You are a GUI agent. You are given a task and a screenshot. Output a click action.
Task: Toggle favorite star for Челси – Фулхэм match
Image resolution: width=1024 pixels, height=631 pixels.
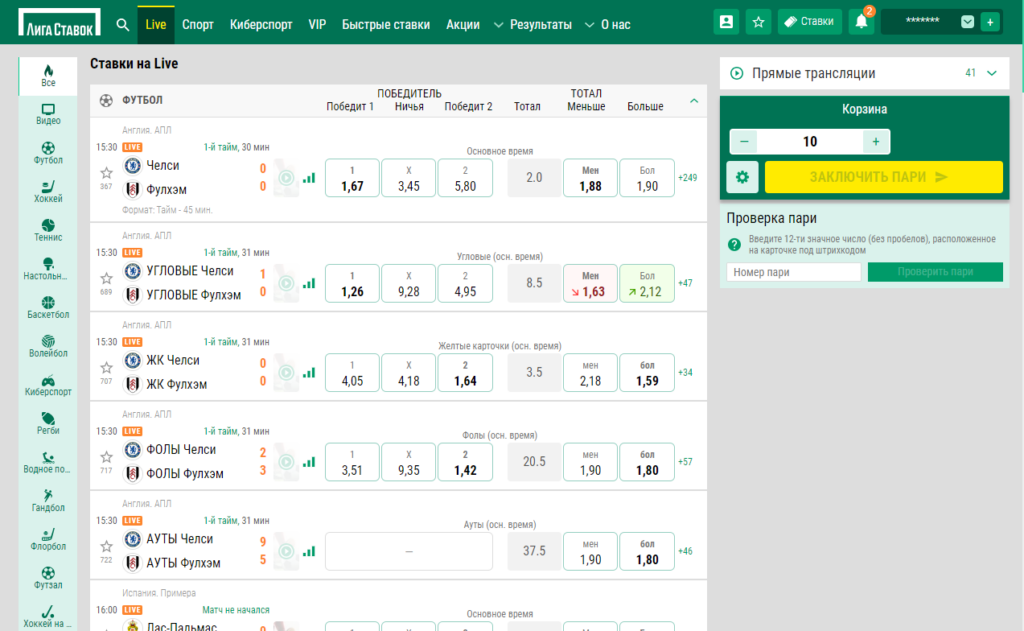(x=106, y=172)
